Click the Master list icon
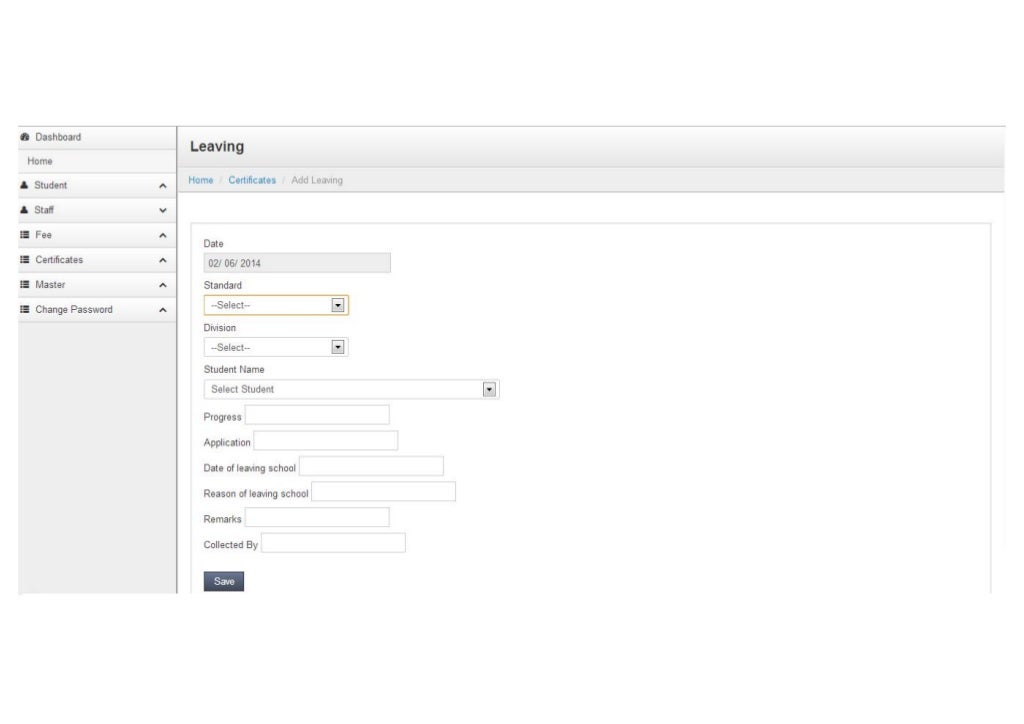The image size is (1024, 724). pyautogui.click(x=25, y=285)
